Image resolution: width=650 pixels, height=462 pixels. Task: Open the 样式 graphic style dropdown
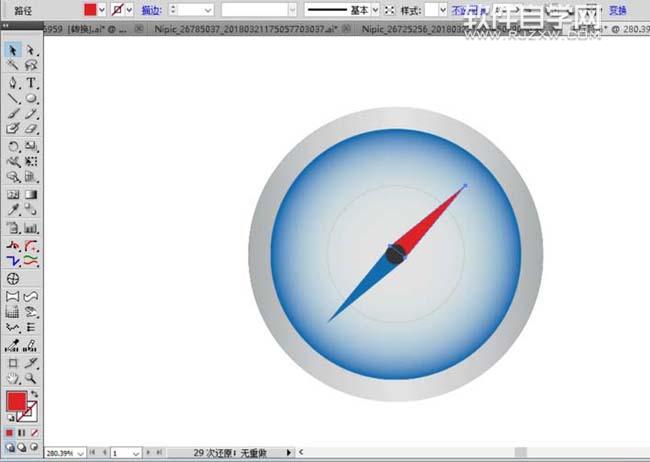[443, 10]
